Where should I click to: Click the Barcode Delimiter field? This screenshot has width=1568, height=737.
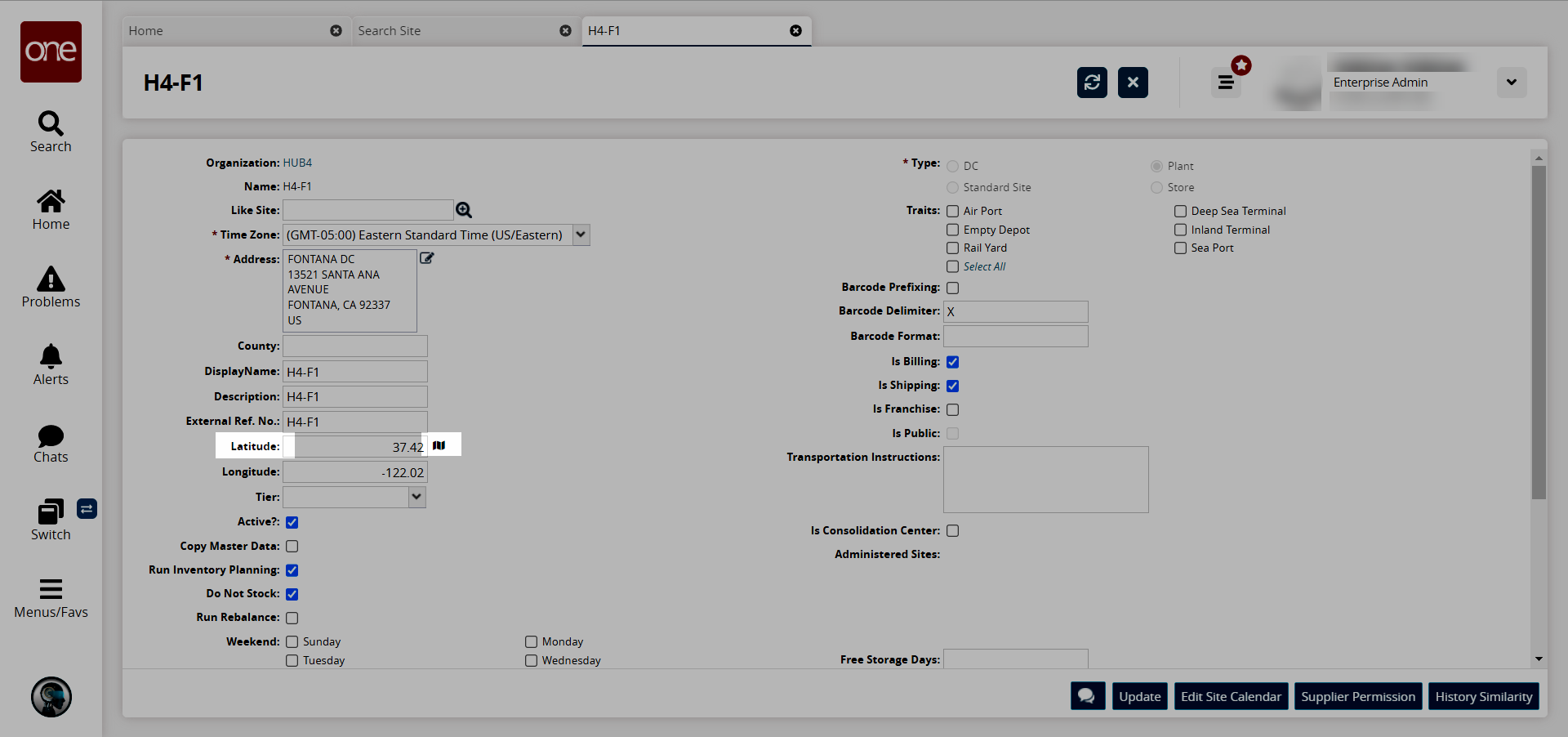pyautogui.click(x=1016, y=311)
